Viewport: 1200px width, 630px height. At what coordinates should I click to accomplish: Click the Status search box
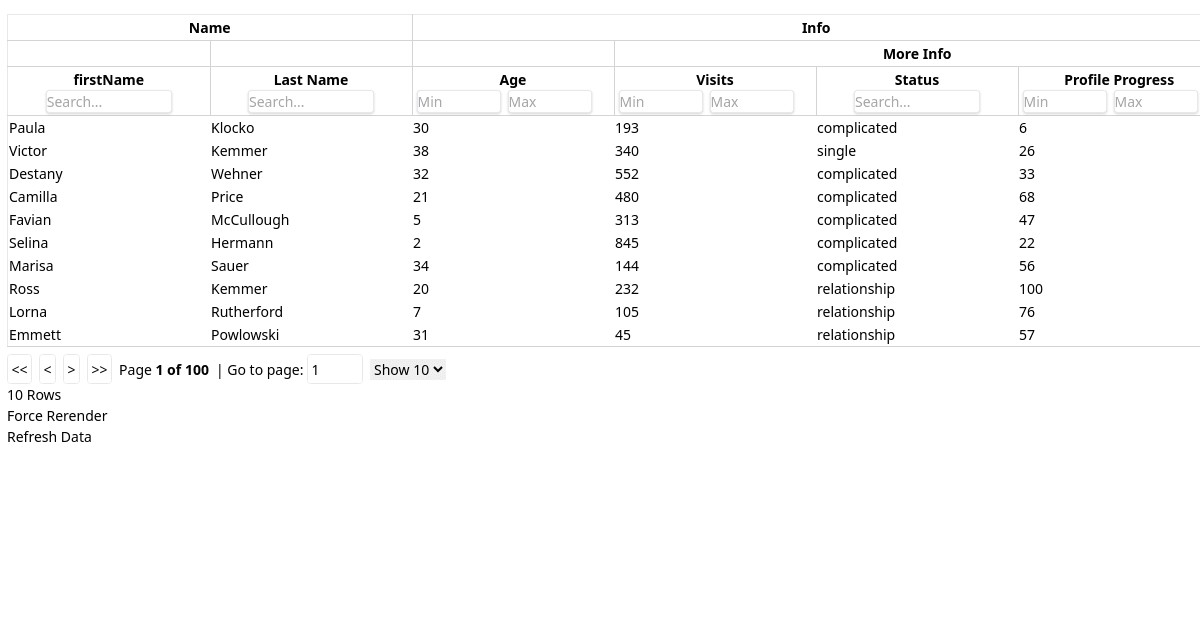tap(916, 101)
